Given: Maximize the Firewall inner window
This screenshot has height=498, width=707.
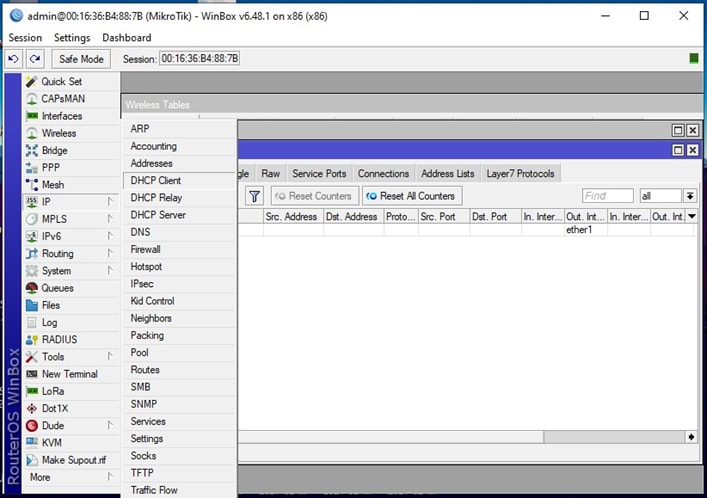Looking at the screenshot, I should [678, 150].
